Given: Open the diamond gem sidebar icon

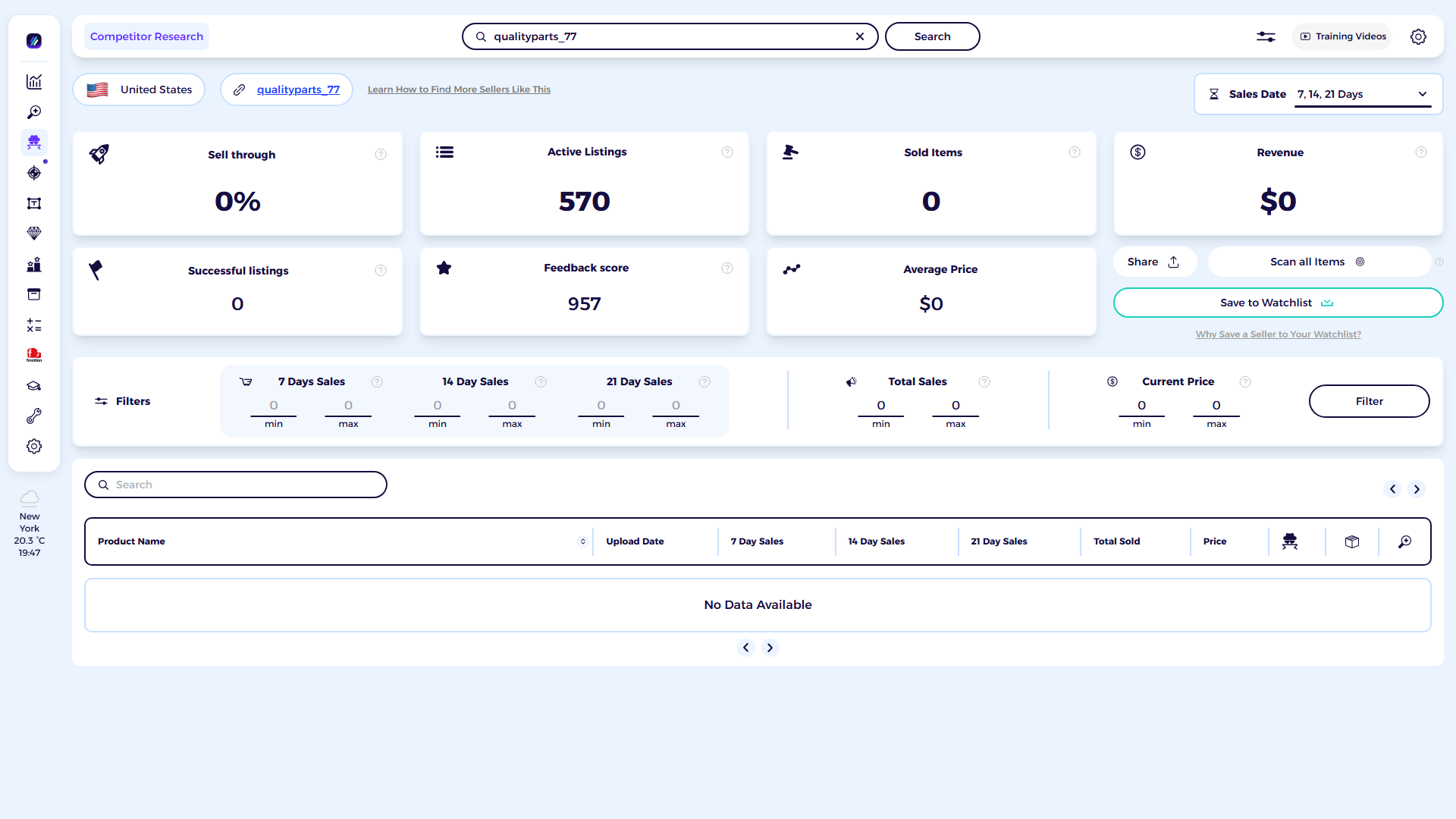Looking at the screenshot, I should click(x=34, y=234).
